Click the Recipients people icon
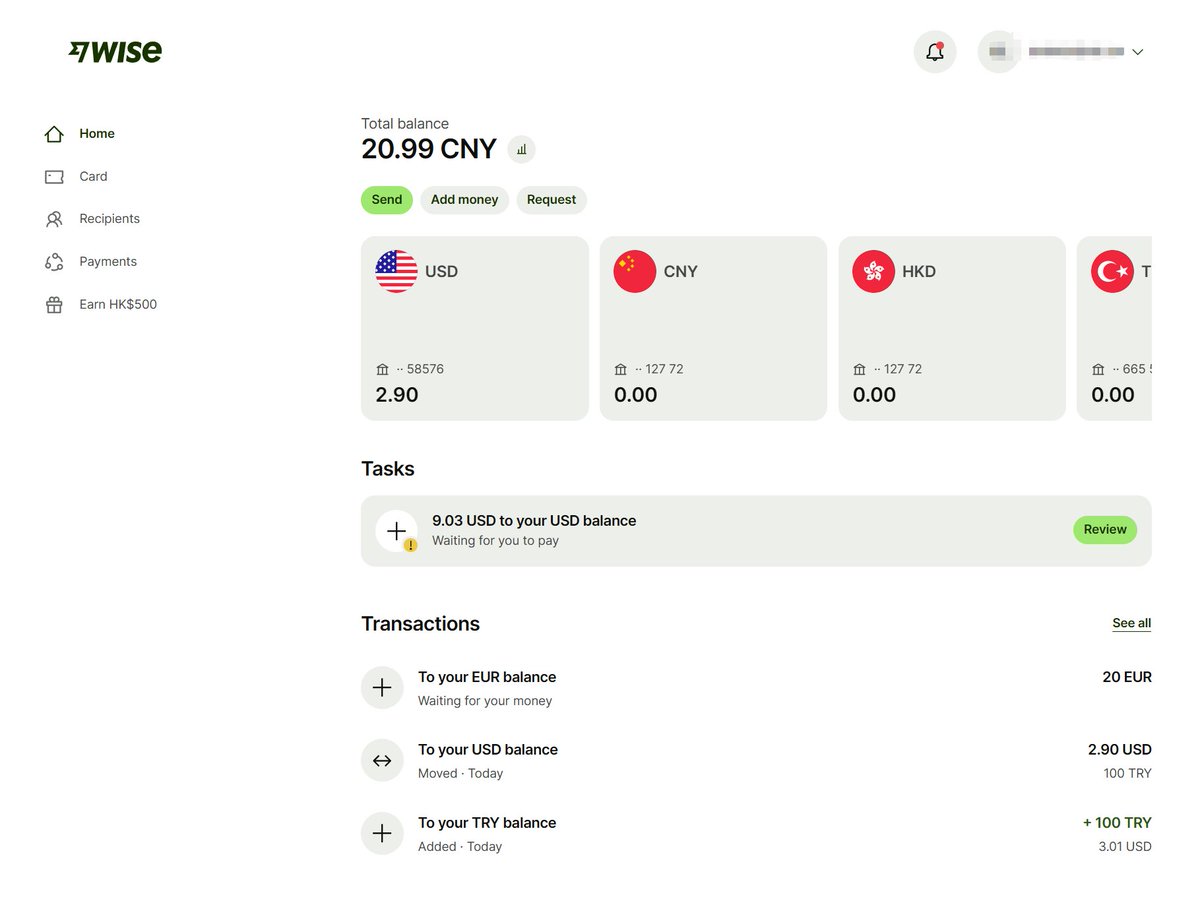Image resolution: width=1200 pixels, height=903 pixels. click(54, 219)
